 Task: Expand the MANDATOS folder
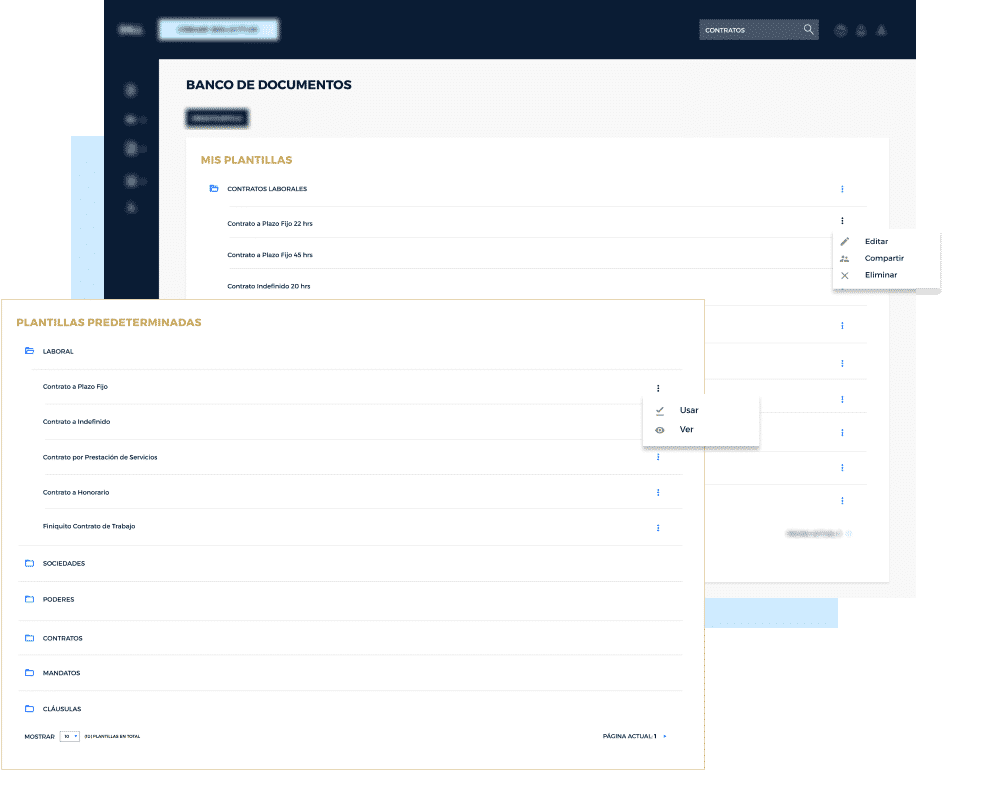tap(29, 672)
